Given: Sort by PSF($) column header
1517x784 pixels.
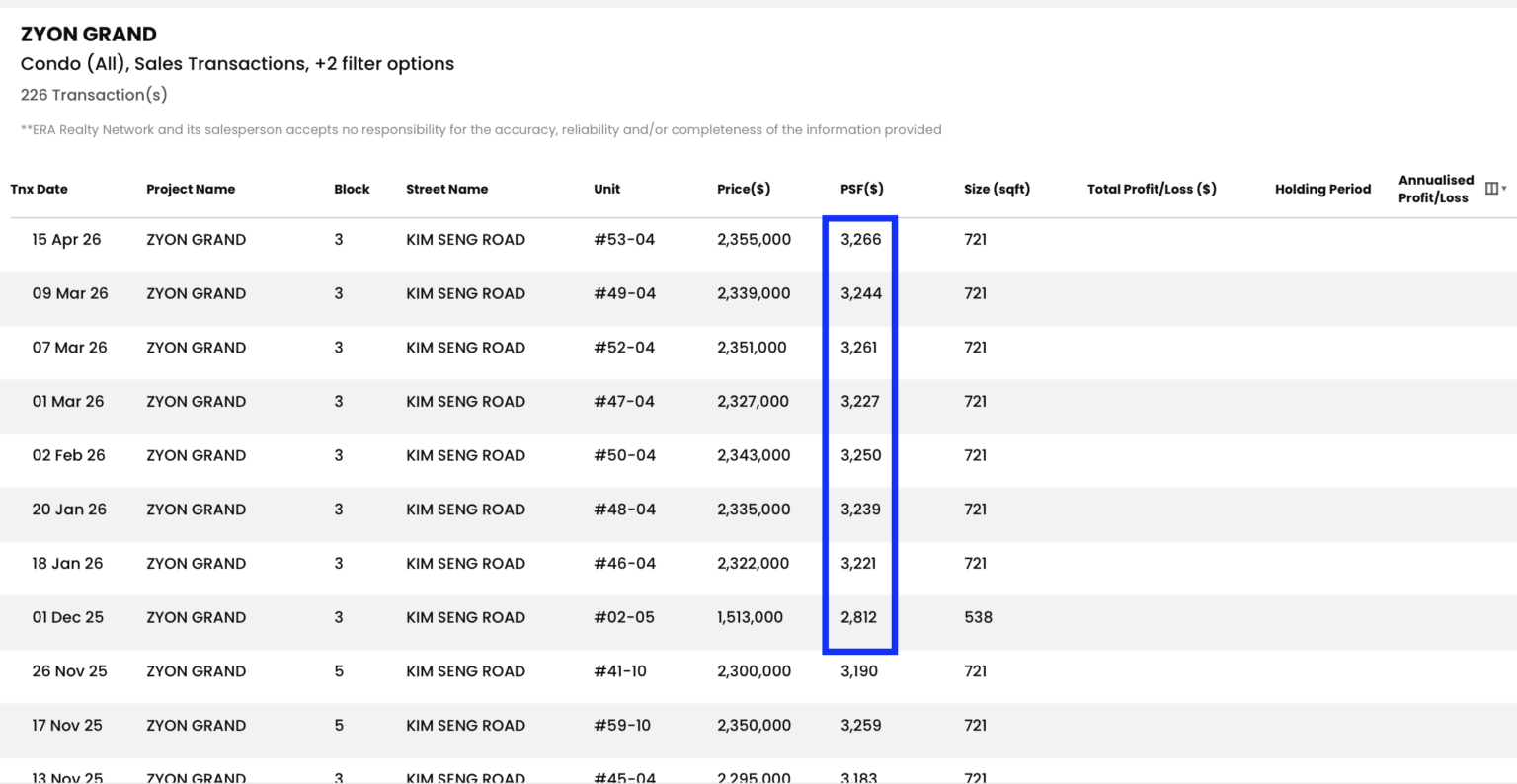Looking at the screenshot, I should click(861, 189).
